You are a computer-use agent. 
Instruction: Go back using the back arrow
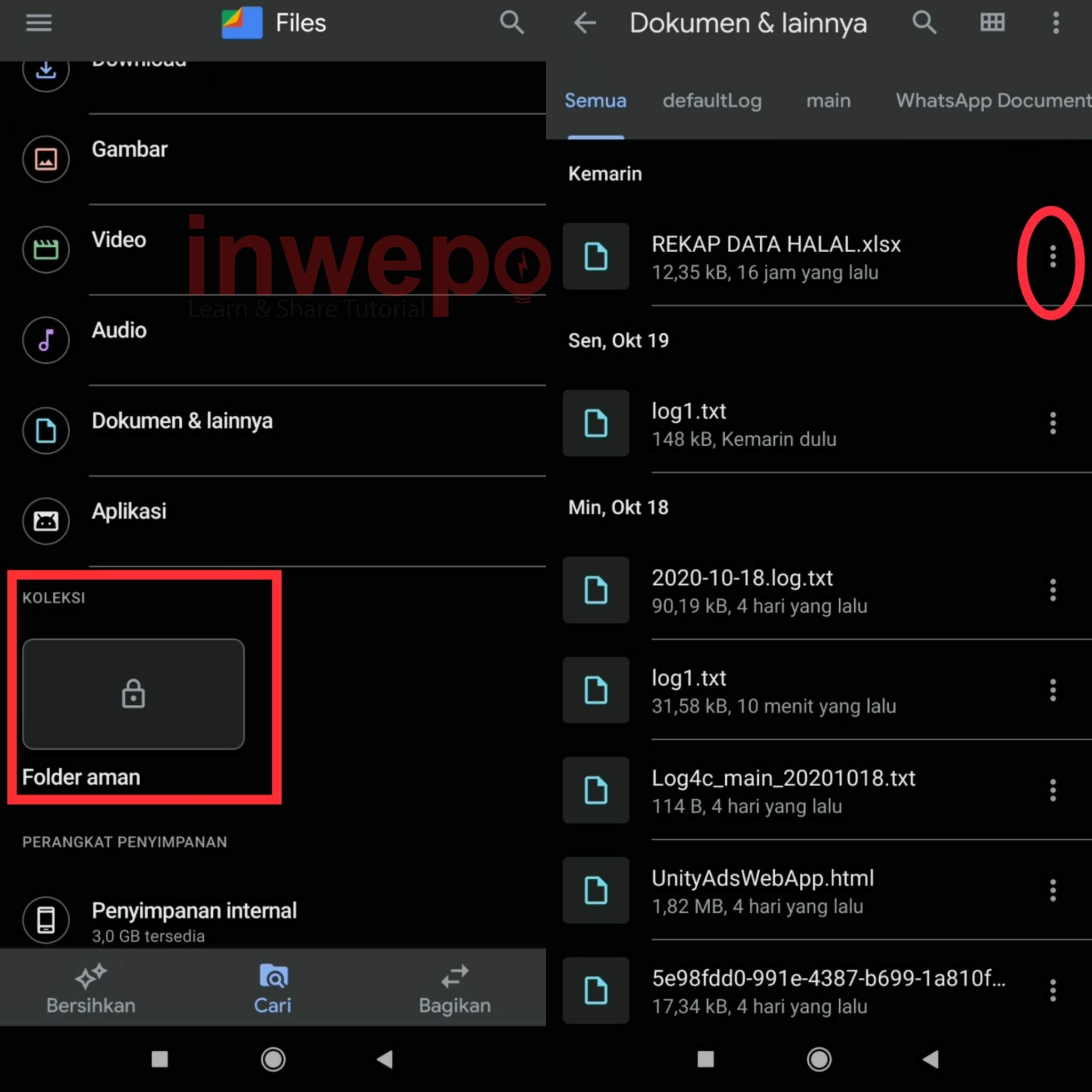tap(585, 22)
